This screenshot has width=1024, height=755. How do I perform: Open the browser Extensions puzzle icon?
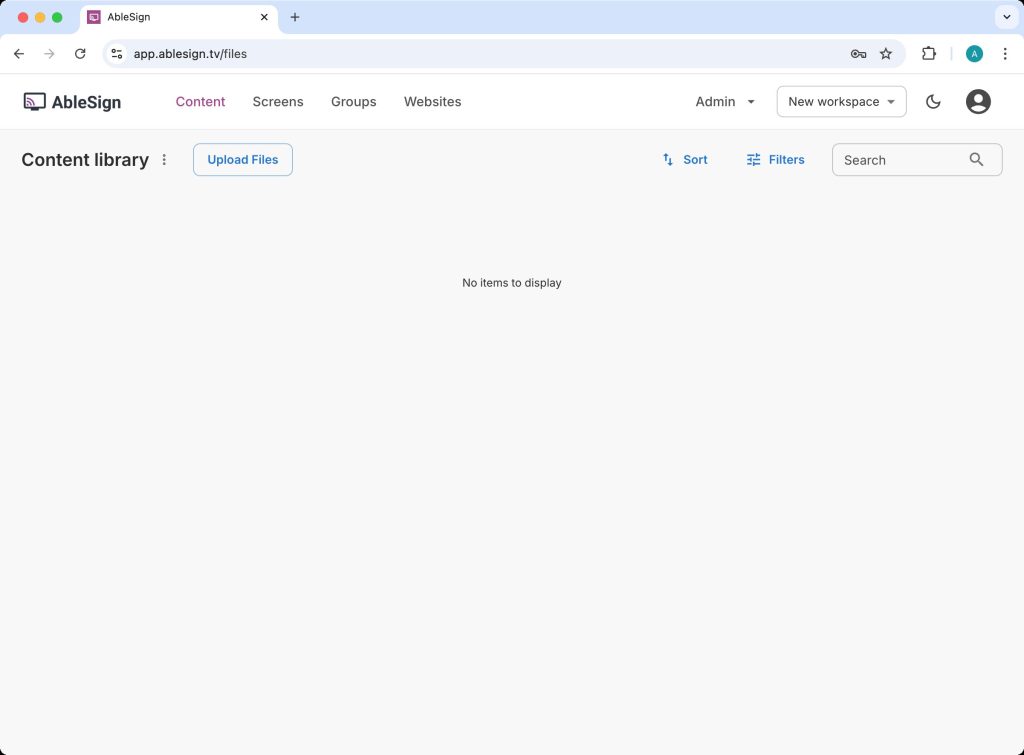point(928,54)
